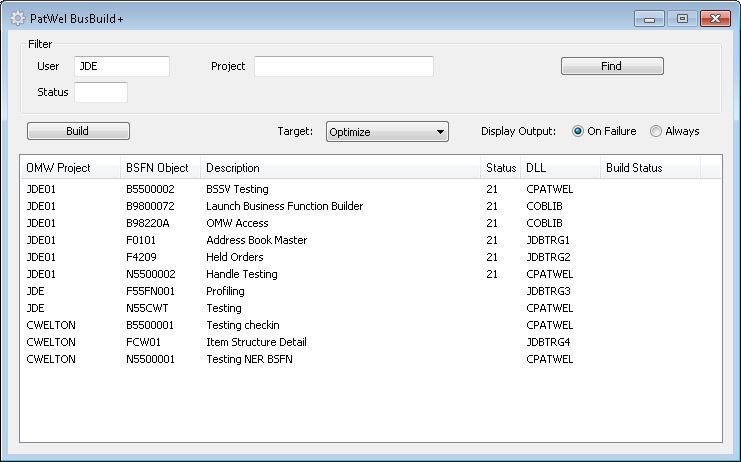The height and width of the screenshot is (462, 741).
Task: Click the PatWel BusBuild+ gear icon
Action: click(17, 18)
